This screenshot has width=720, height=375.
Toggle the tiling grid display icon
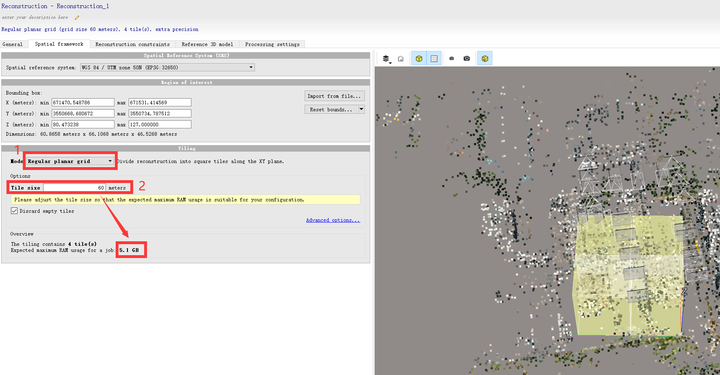coord(434,58)
